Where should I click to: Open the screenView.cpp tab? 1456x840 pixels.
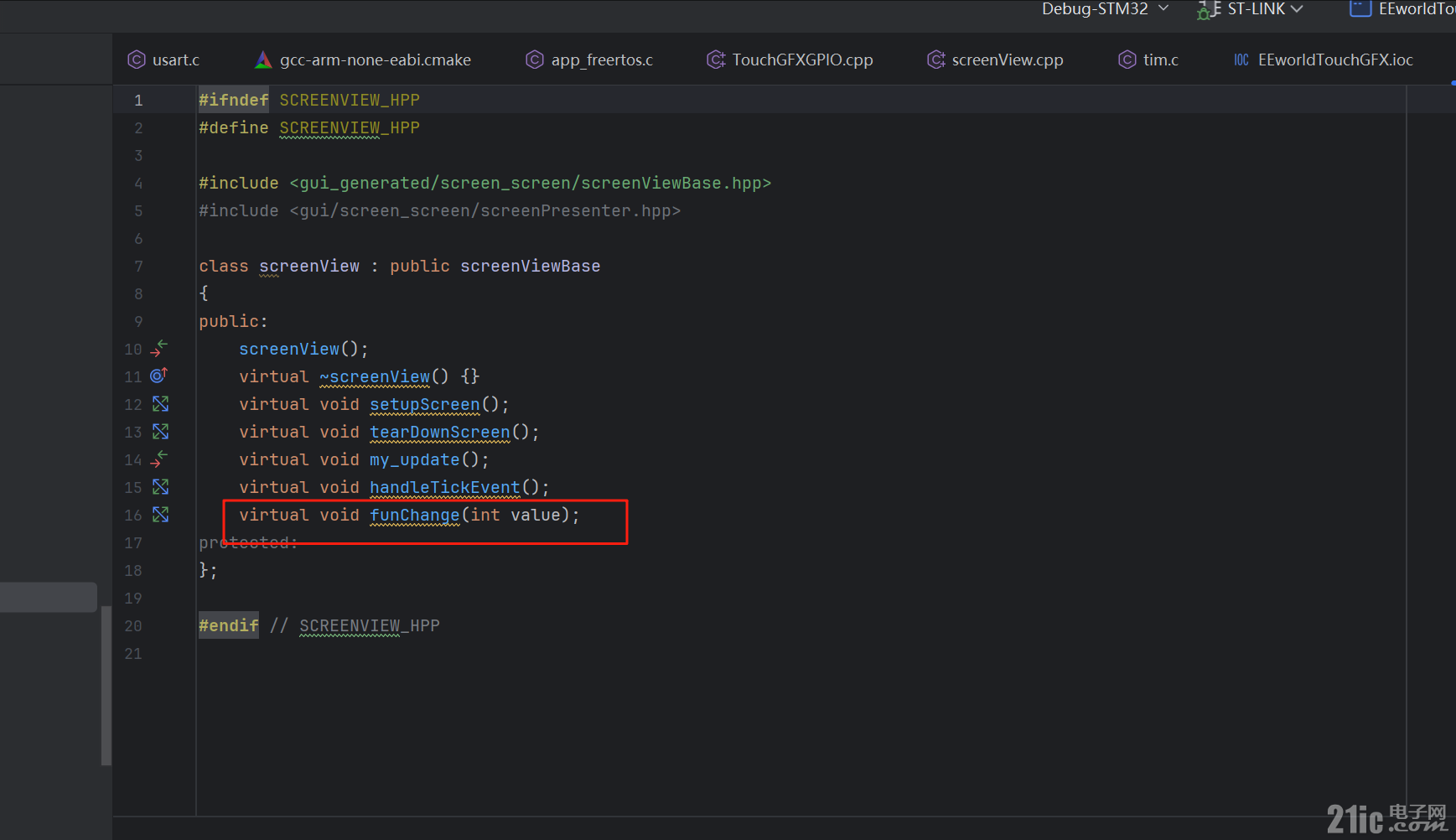[x=995, y=60]
